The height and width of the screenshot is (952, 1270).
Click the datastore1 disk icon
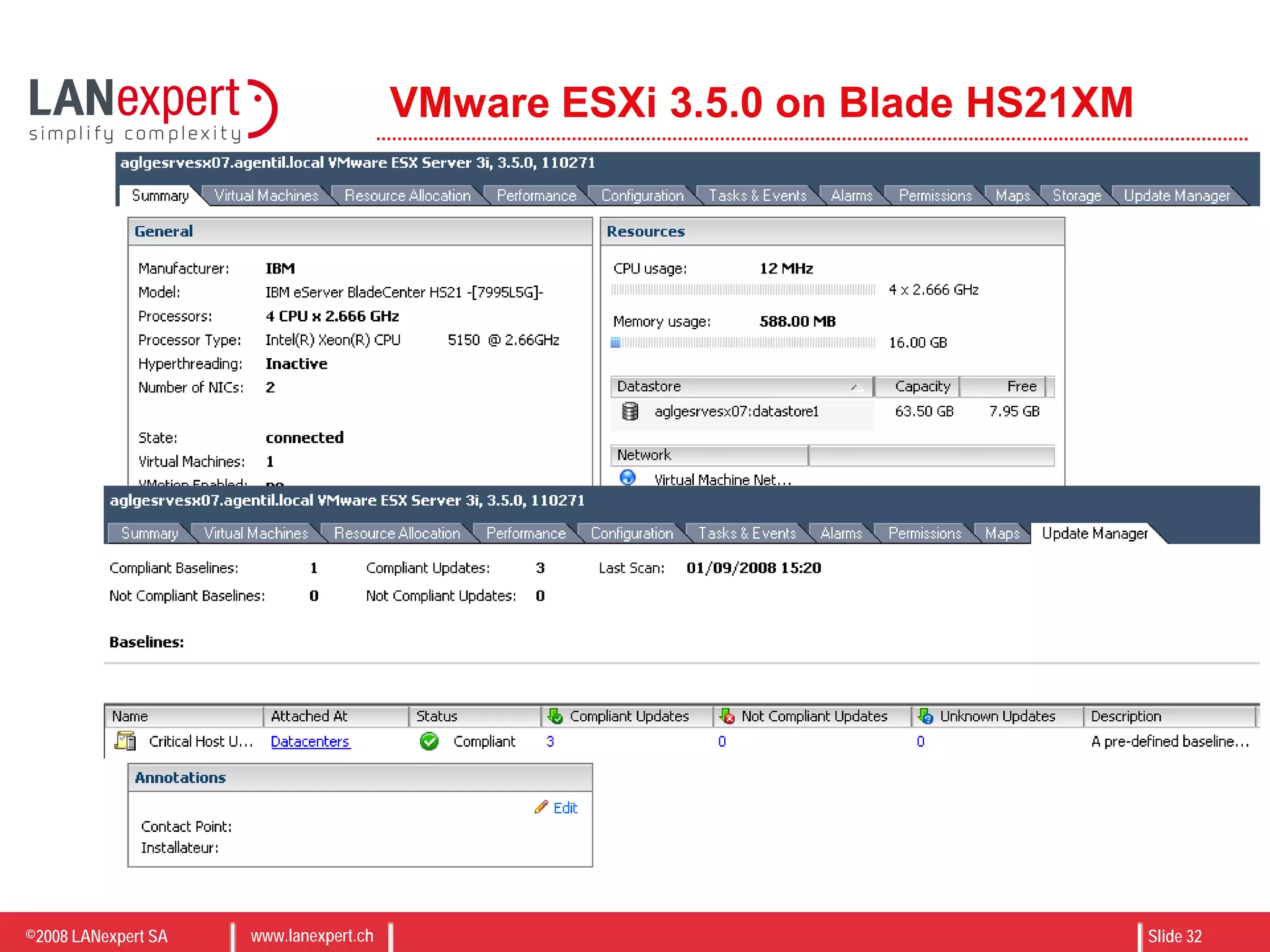(630, 412)
